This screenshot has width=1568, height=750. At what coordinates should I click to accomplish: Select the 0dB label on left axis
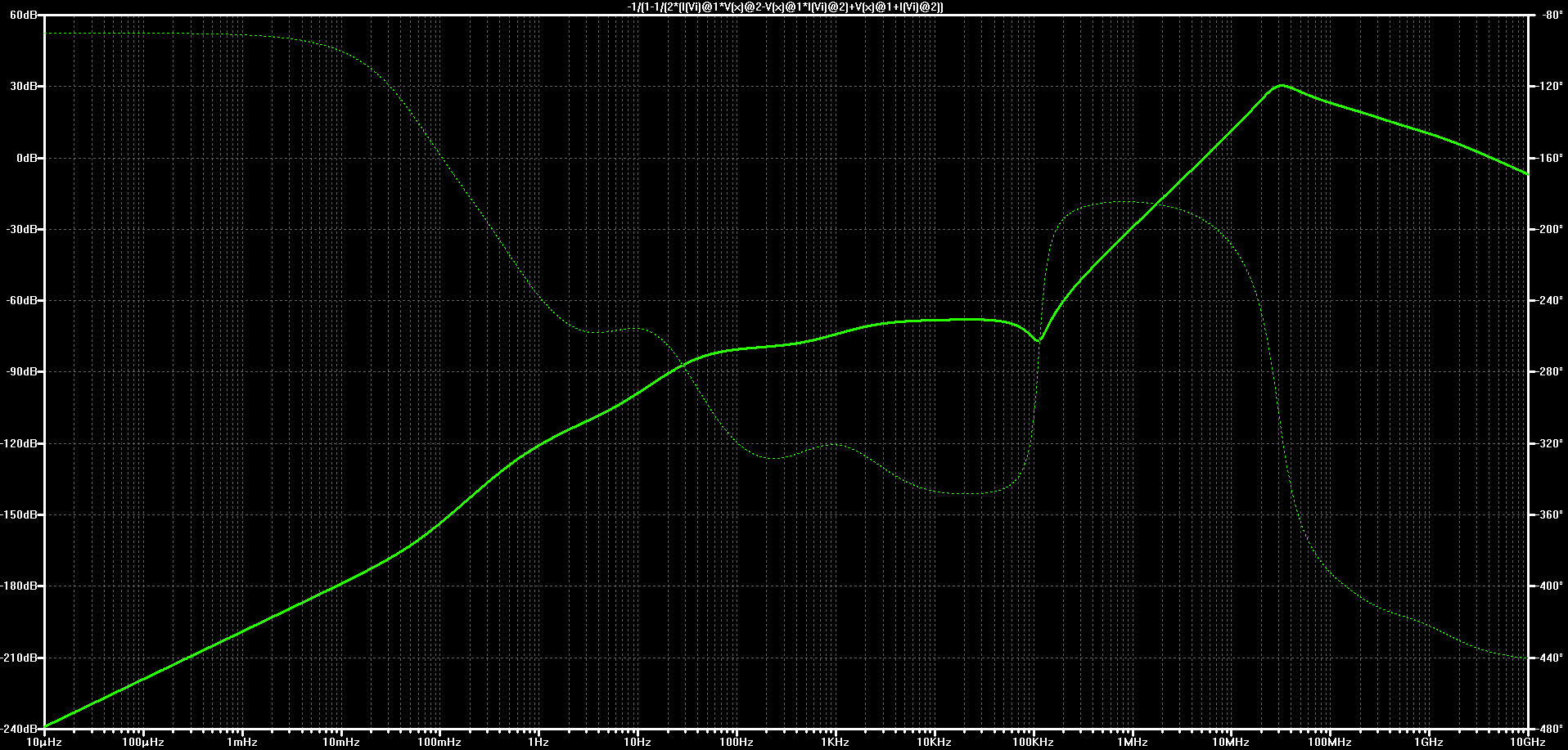pyautogui.click(x=29, y=158)
